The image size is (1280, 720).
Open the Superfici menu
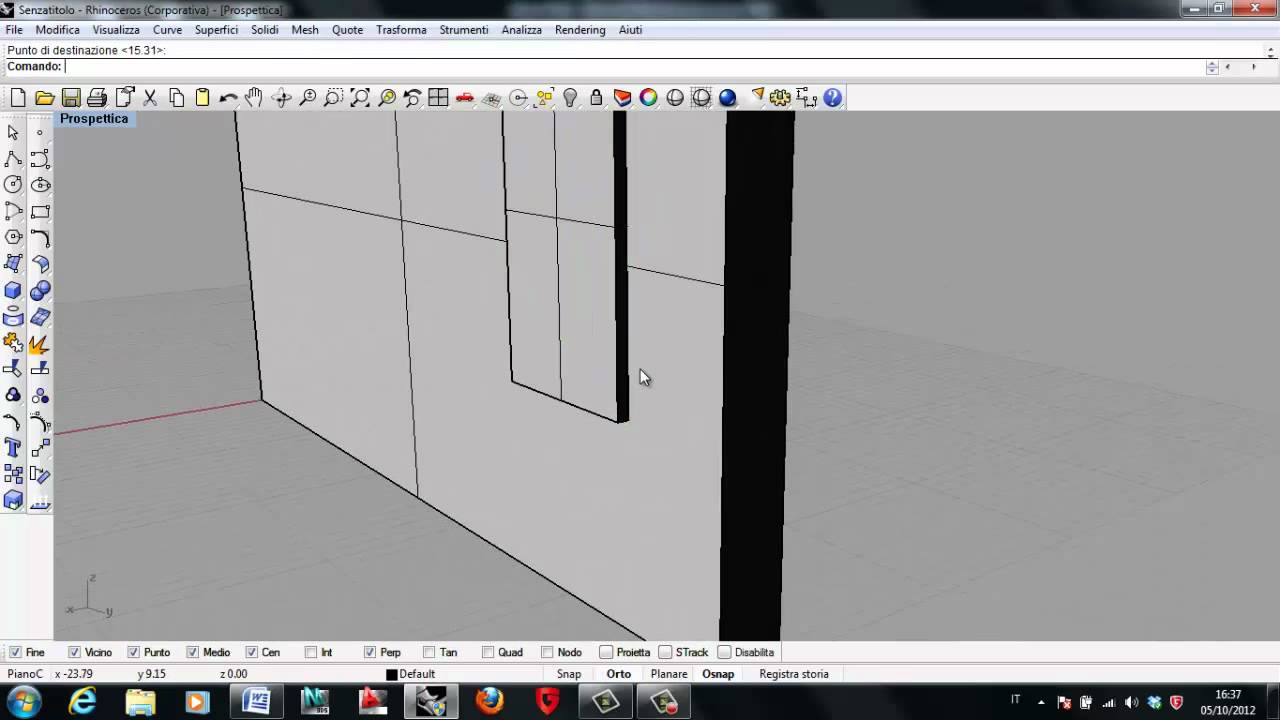[216, 30]
